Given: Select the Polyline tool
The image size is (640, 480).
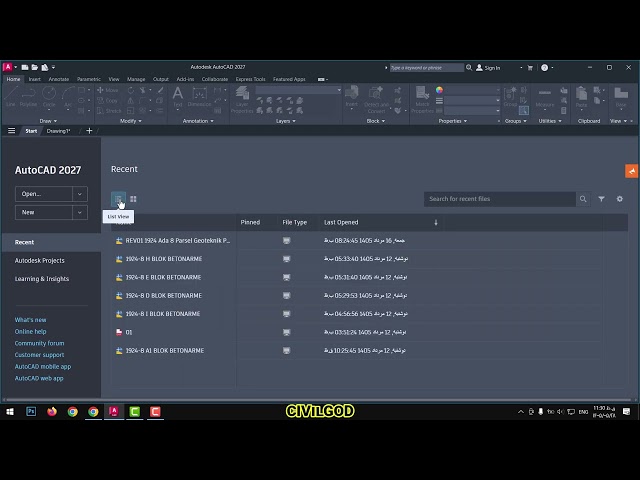Looking at the screenshot, I should click(28, 97).
